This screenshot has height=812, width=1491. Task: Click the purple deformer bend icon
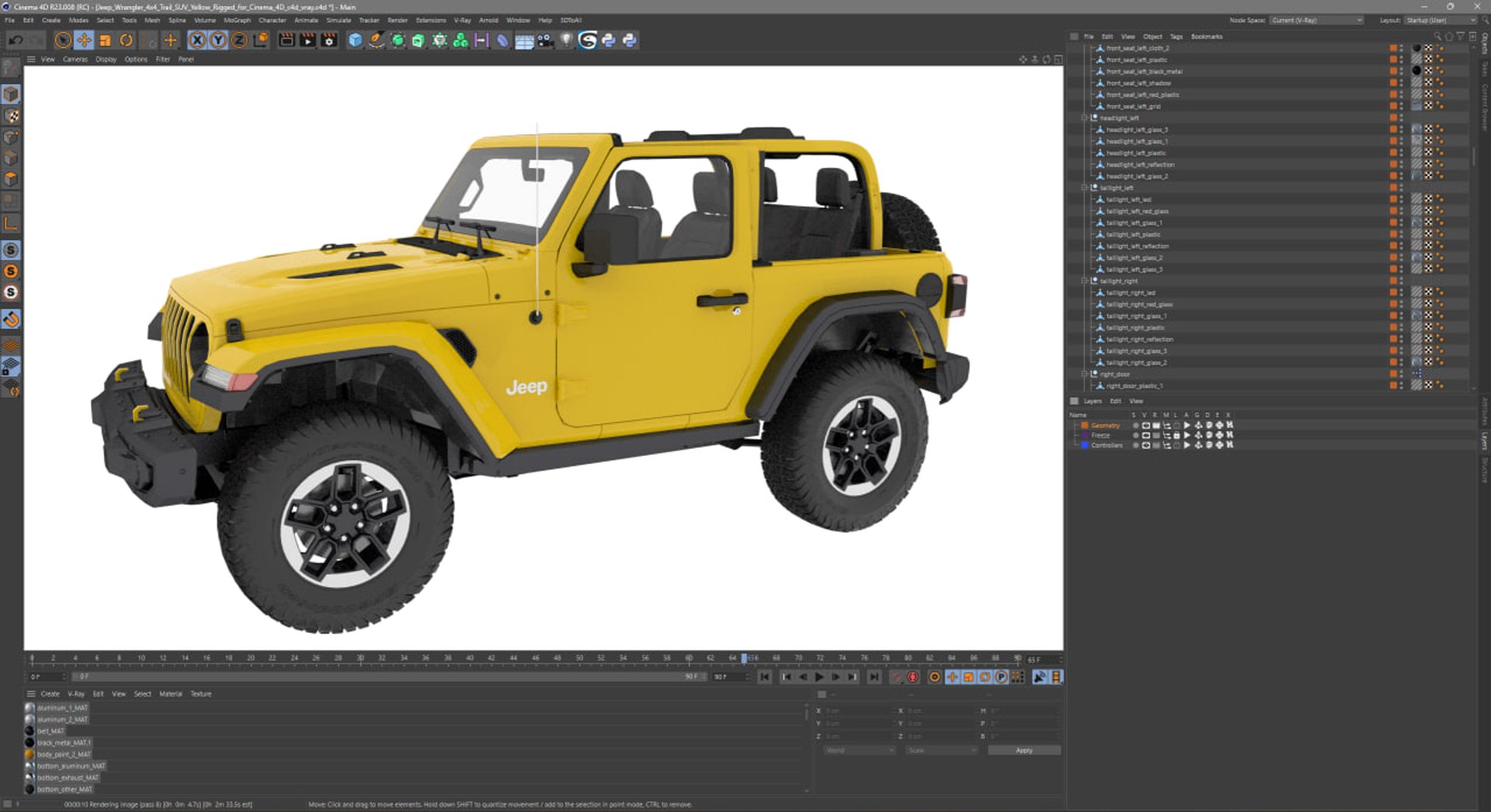(502, 40)
